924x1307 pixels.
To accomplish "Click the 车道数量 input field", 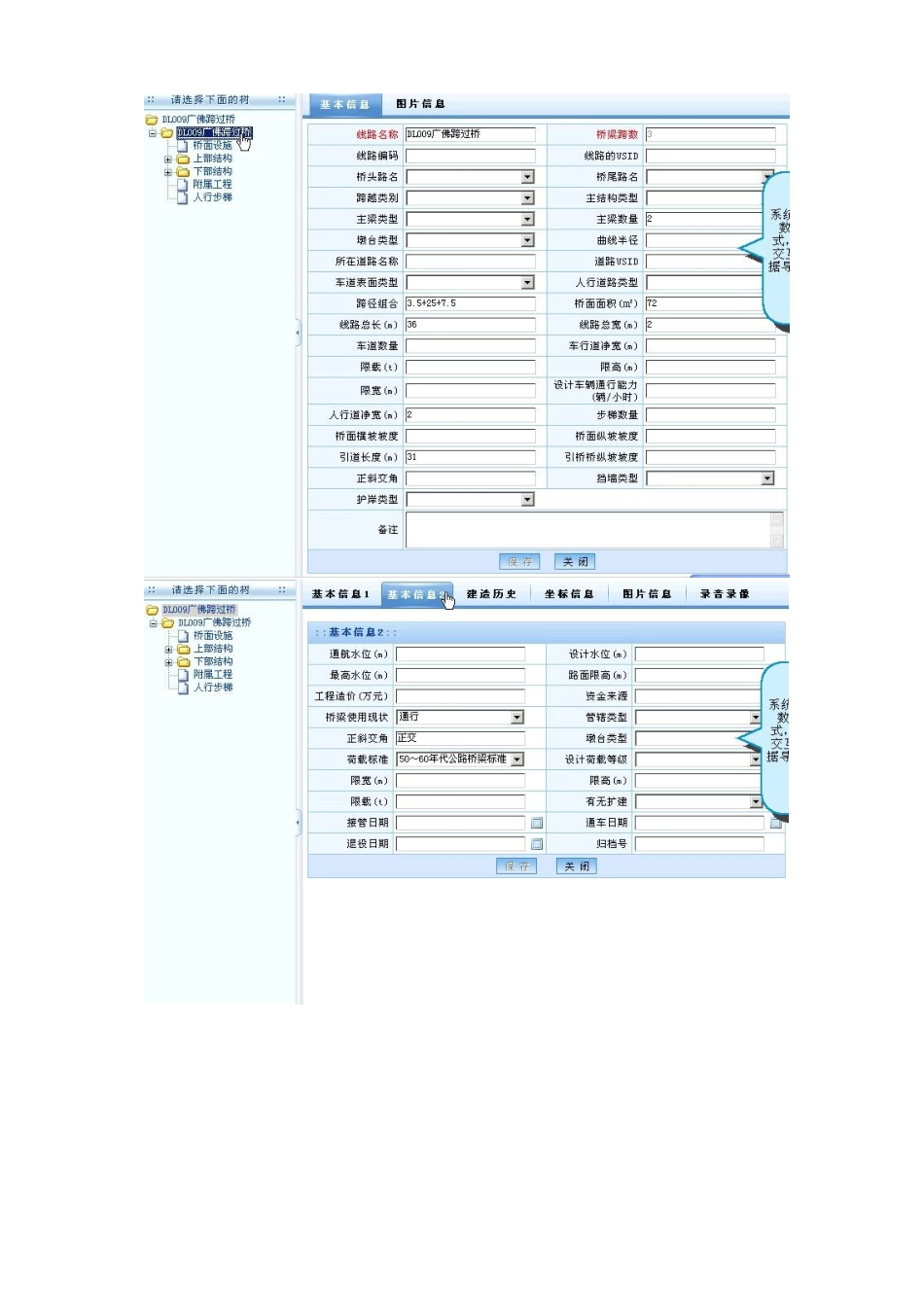I will [471, 346].
